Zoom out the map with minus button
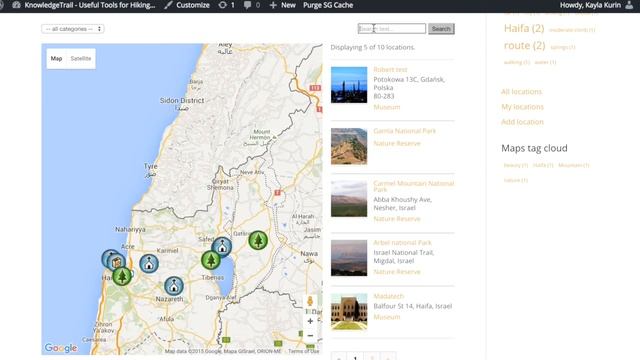This screenshot has height=360, width=640. [x=310, y=336]
